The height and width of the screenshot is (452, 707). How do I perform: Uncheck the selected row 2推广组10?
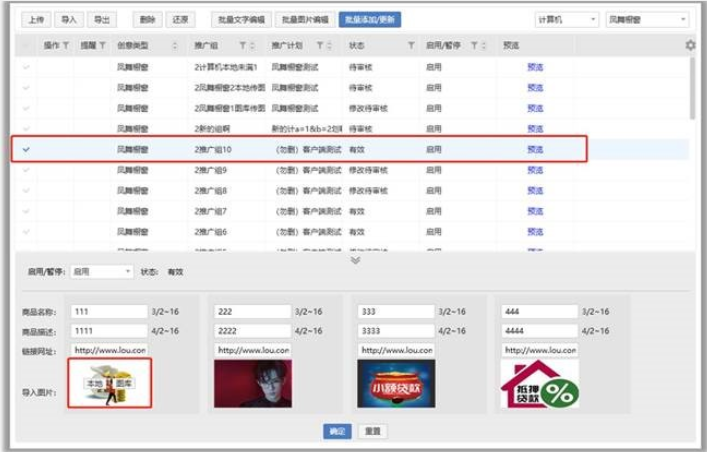pyautogui.click(x=26, y=149)
